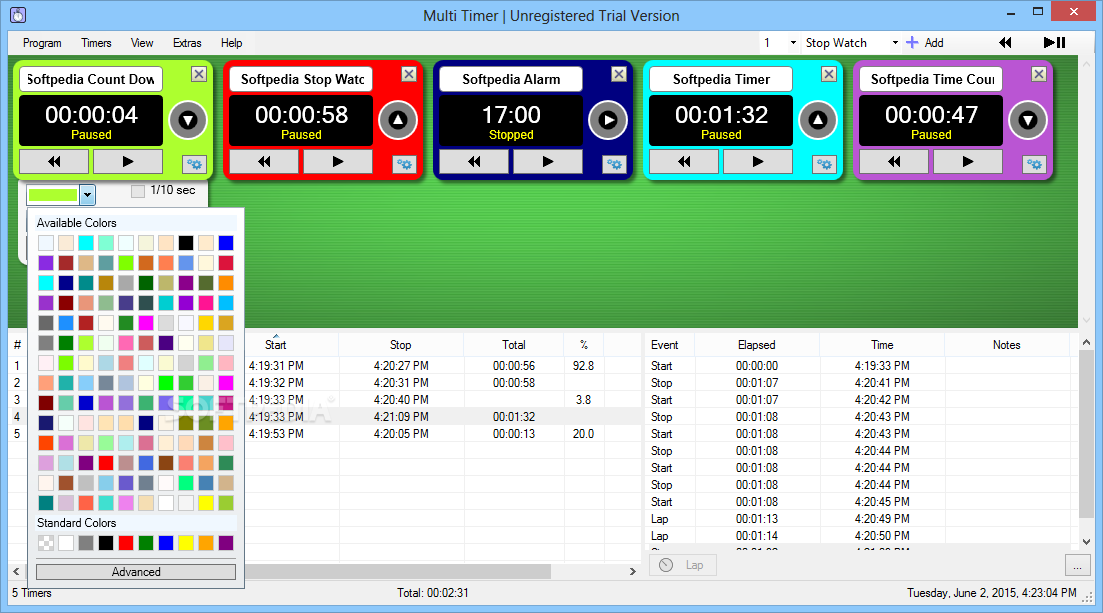The width and height of the screenshot is (1103, 613).
Task: Click play on Softpedia Time Count card
Action: [967, 162]
